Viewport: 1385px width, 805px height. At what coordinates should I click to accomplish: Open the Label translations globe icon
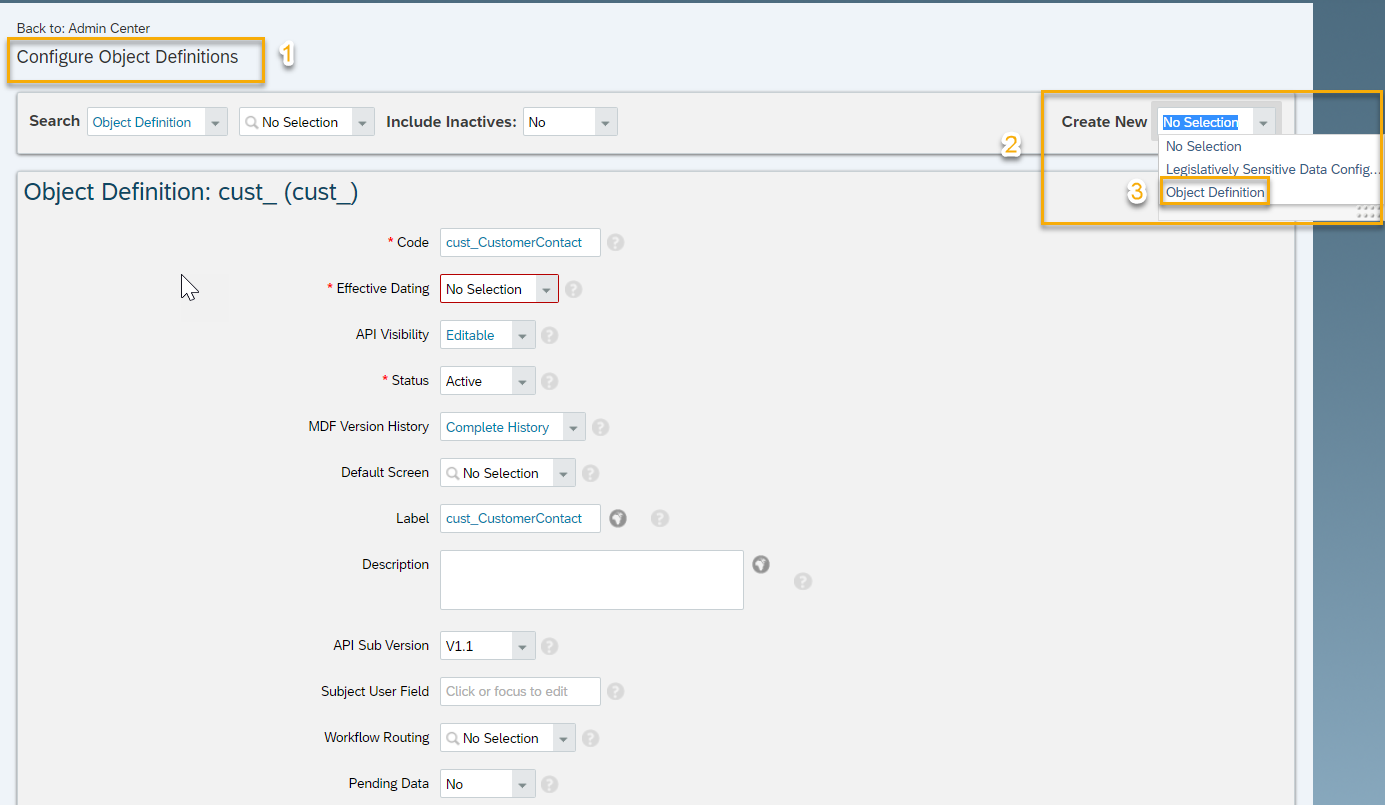point(618,518)
